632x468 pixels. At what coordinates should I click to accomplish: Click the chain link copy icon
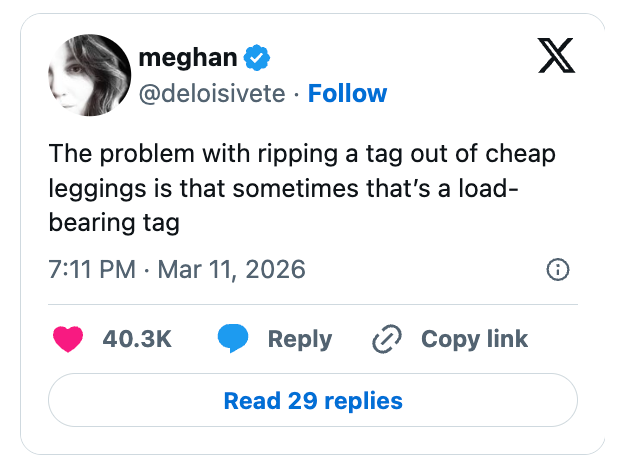pos(386,340)
